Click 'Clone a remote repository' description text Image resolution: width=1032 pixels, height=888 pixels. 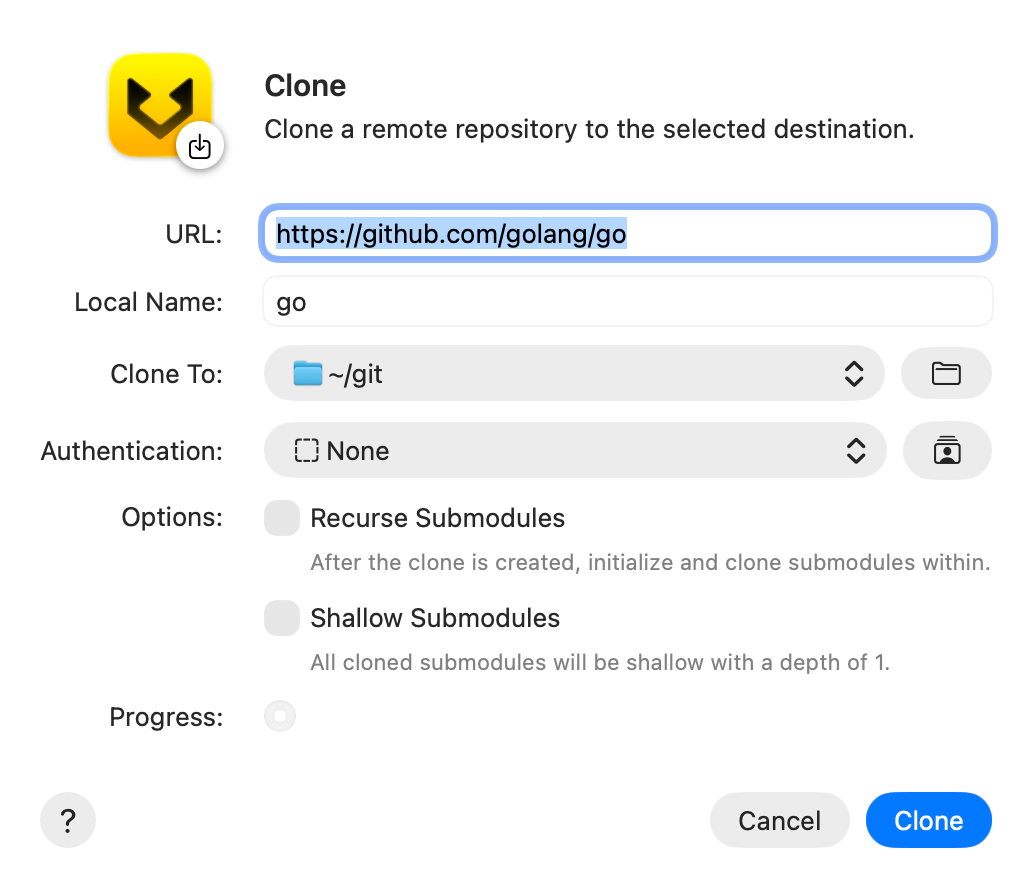tap(590, 130)
